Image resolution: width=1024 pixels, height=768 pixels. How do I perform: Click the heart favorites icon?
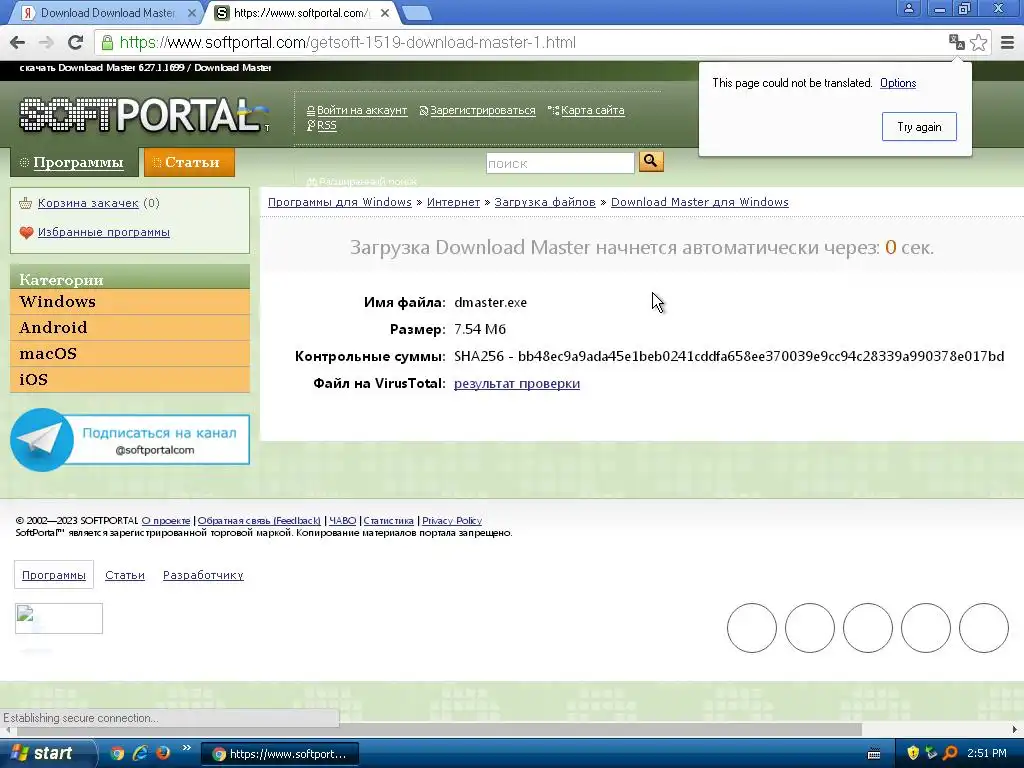point(26,232)
